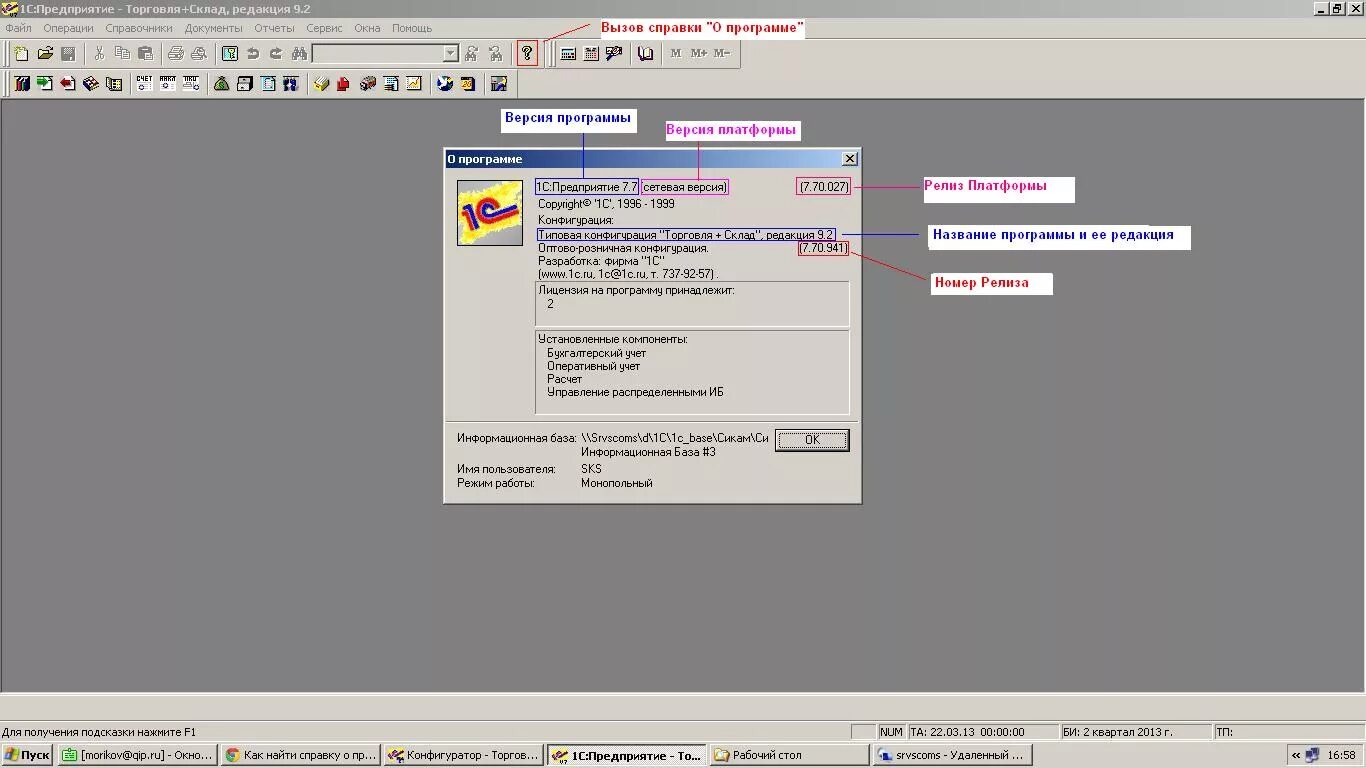Click the 1C logo image in dialog
This screenshot has height=768, width=1366.
(490, 213)
